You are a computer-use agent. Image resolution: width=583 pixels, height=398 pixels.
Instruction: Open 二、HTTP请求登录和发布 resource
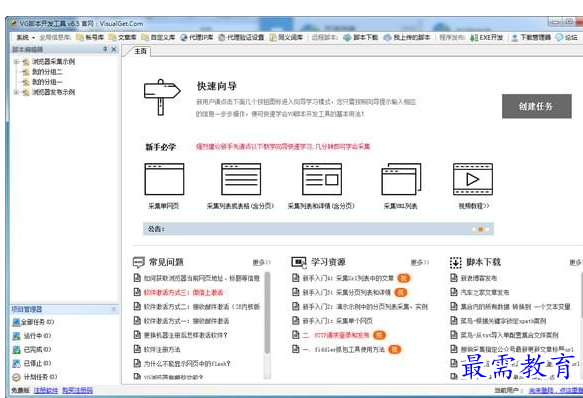click(x=336, y=335)
